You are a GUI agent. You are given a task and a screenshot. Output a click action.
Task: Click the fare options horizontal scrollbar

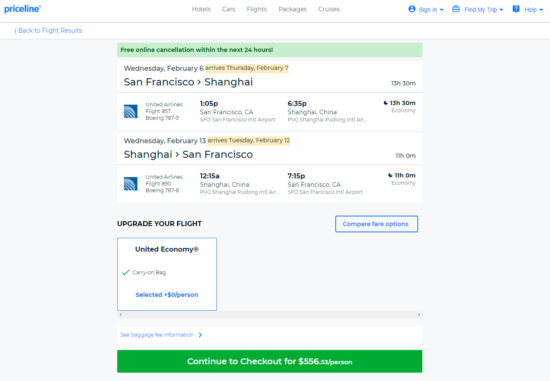[269, 314]
